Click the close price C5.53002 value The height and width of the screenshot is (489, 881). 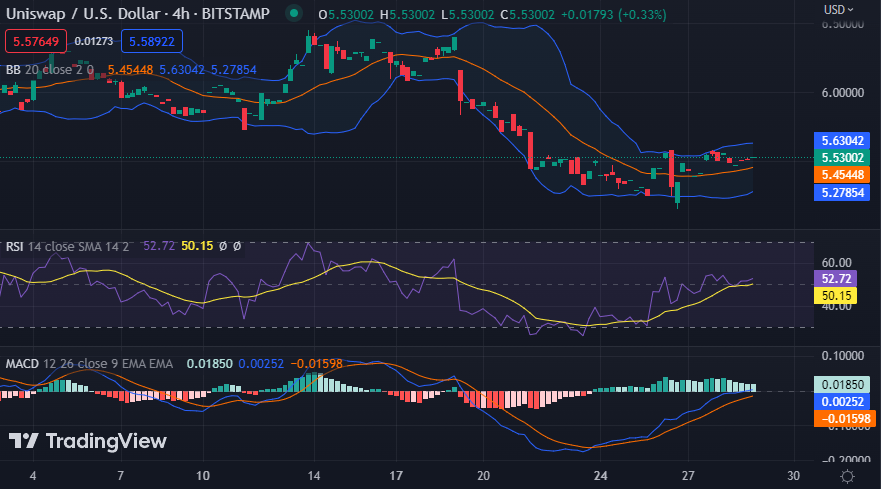(x=528, y=15)
